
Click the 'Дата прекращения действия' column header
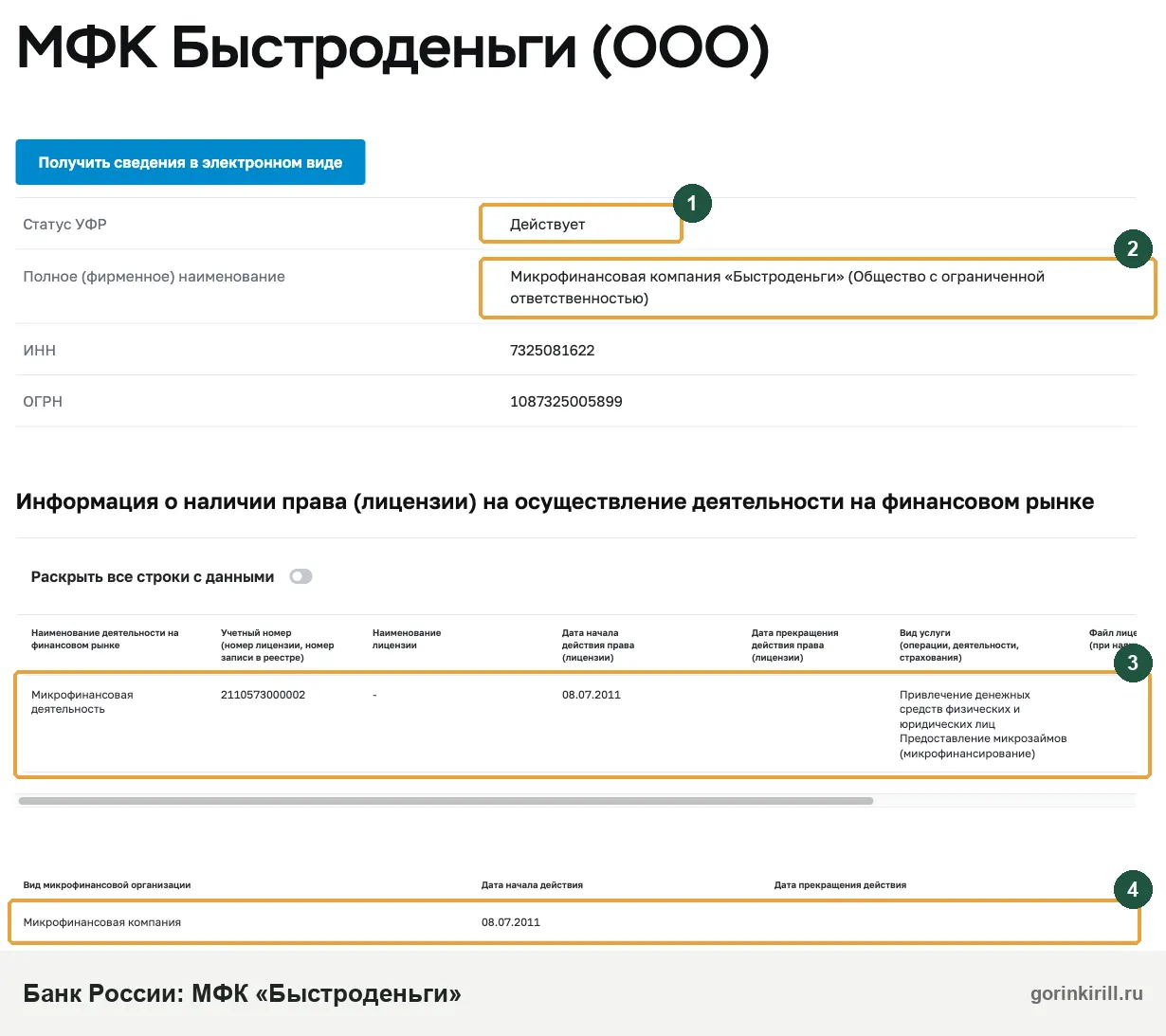pos(840,885)
